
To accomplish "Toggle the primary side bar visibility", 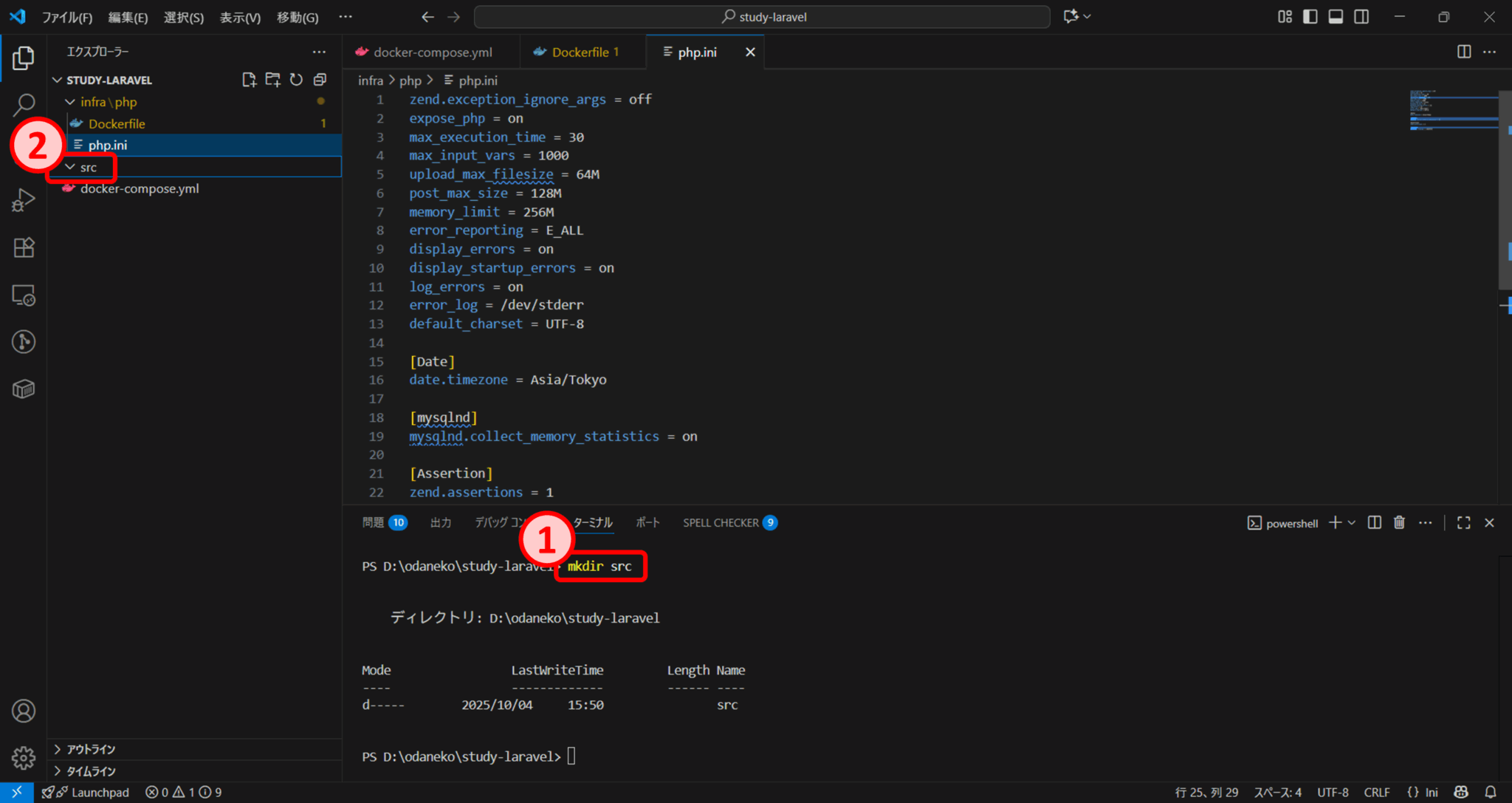I will point(1310,16).
